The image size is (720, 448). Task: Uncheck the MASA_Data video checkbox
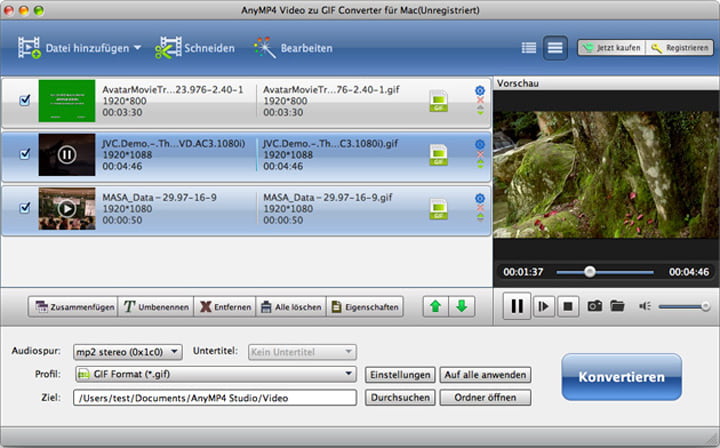point(25,208)
